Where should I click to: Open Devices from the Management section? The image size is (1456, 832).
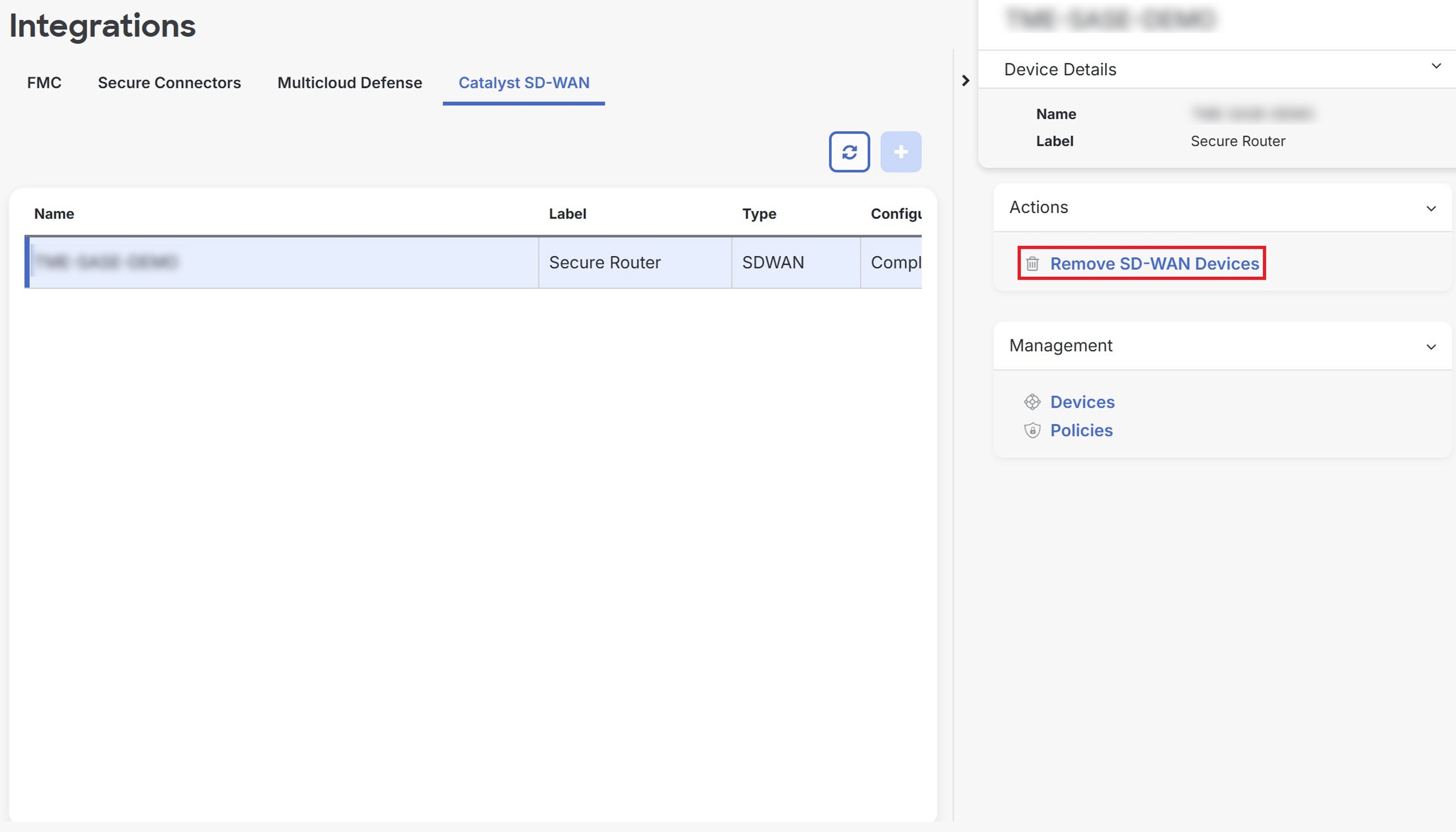pos(1082,402)
